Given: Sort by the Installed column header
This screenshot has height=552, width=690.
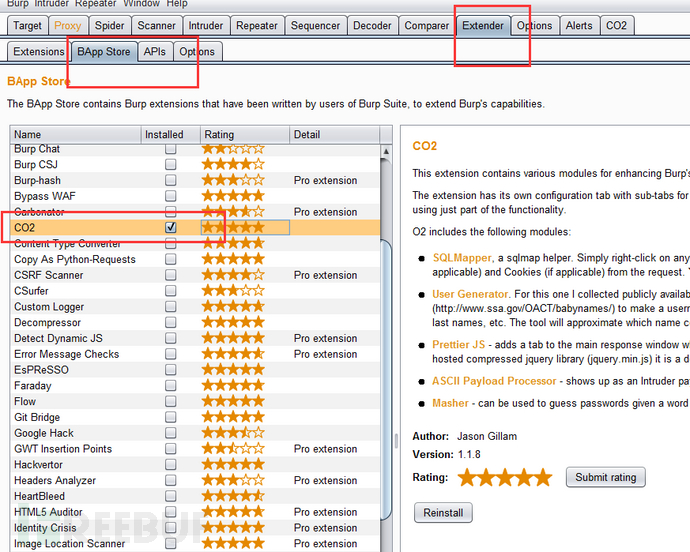Looking at the screenshot, I should (171, 134).
